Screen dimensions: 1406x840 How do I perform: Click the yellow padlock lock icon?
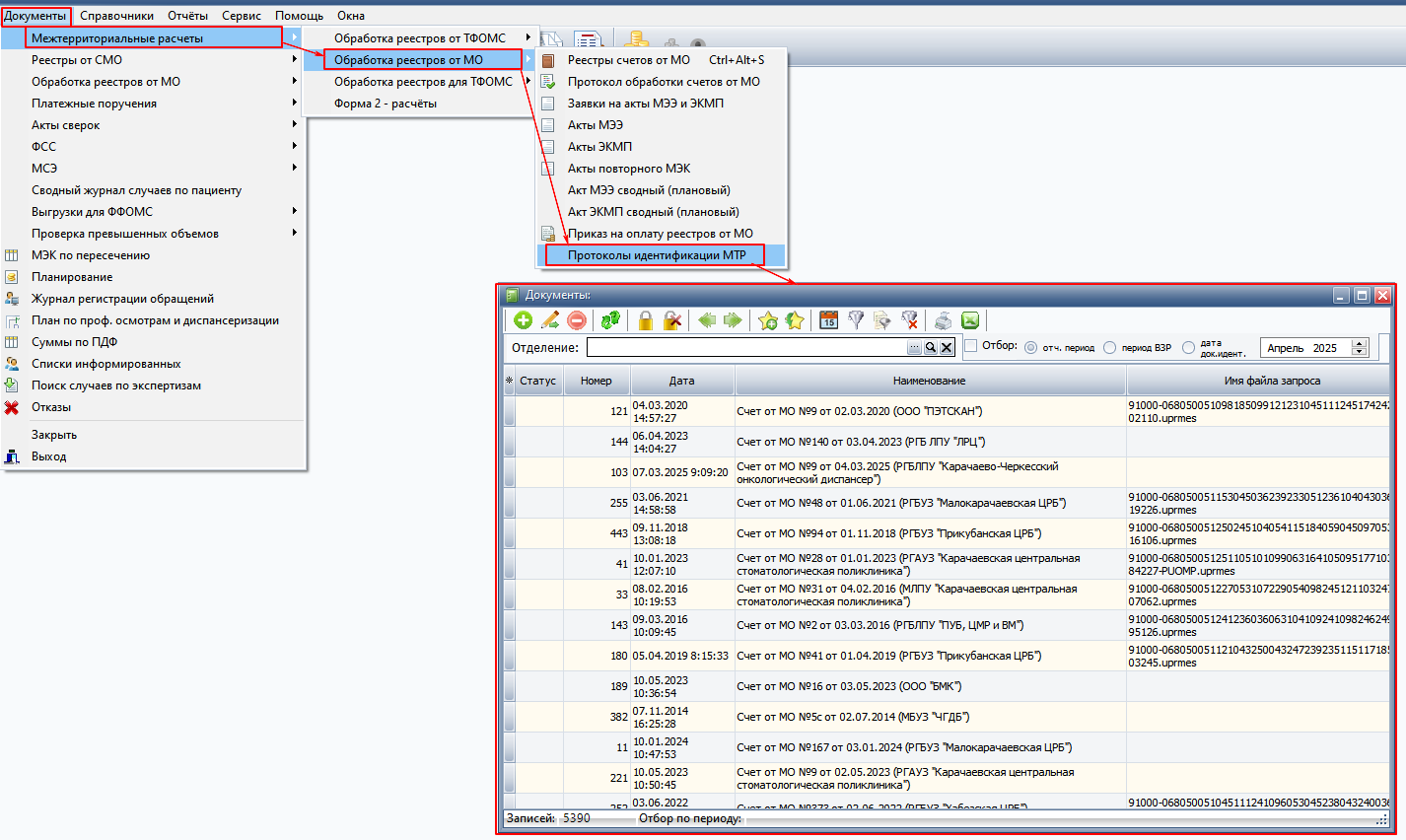click(x=645, y=320)
